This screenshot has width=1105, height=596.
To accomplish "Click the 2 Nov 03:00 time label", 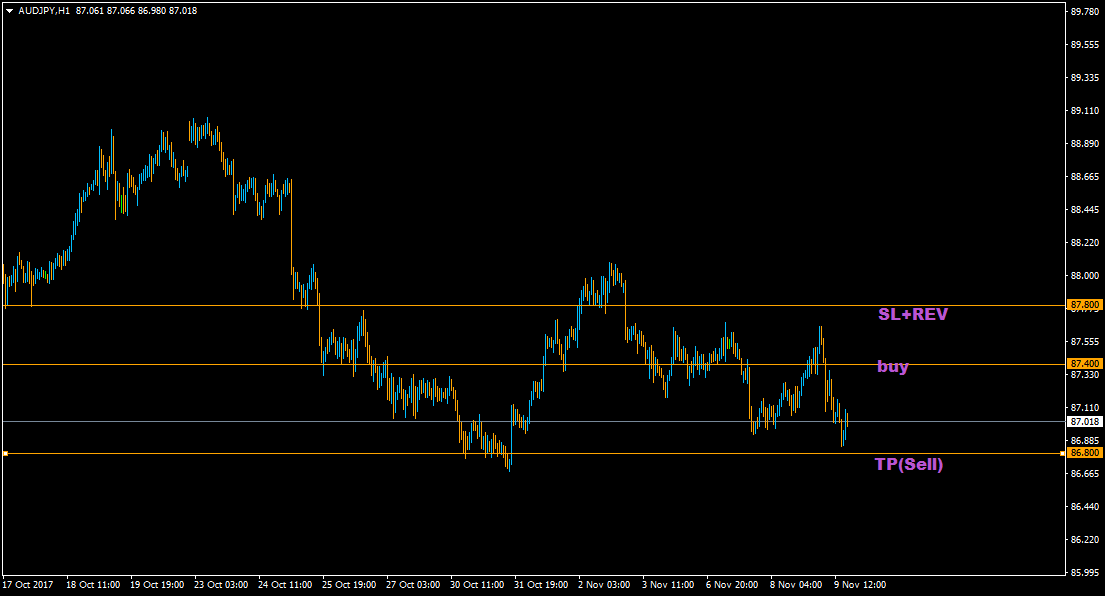I will (605, 584).
